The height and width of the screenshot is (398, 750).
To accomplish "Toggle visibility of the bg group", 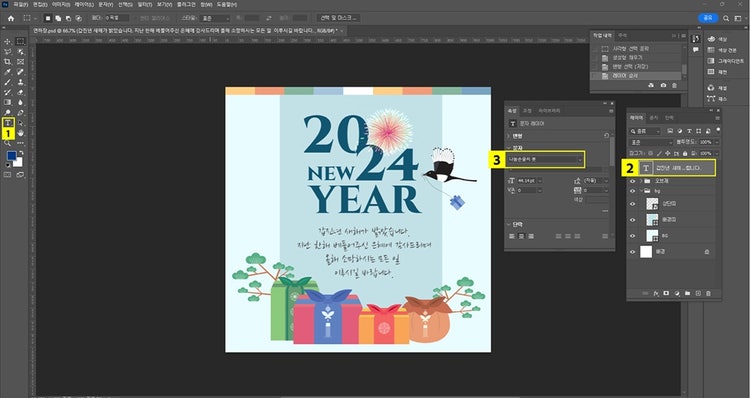I will click(633, 191).
